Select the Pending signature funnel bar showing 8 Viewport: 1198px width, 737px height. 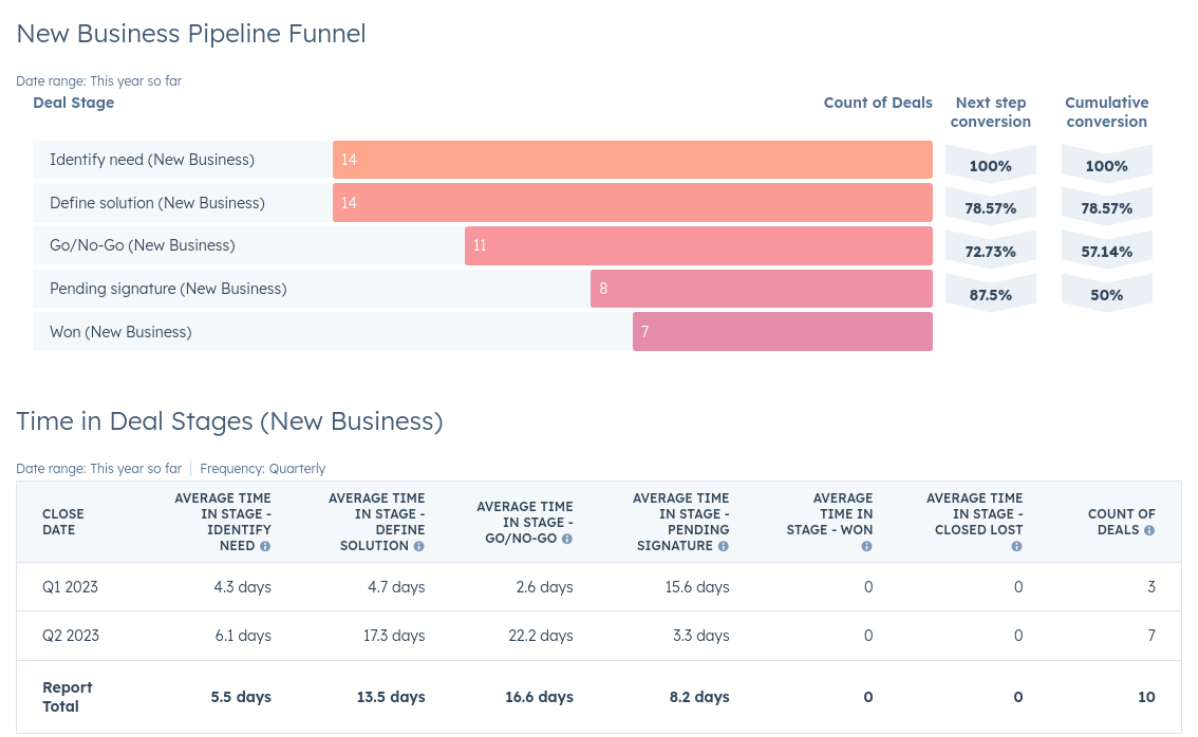(x=761, y=289)
